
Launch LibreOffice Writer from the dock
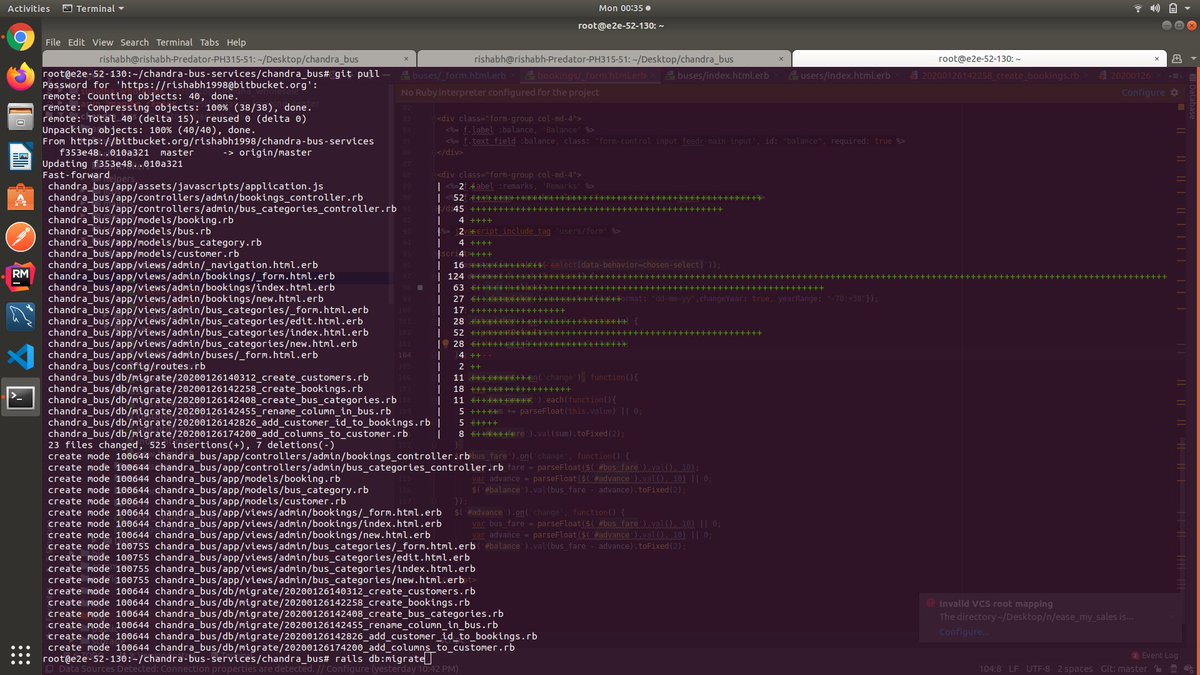point(19,157)
